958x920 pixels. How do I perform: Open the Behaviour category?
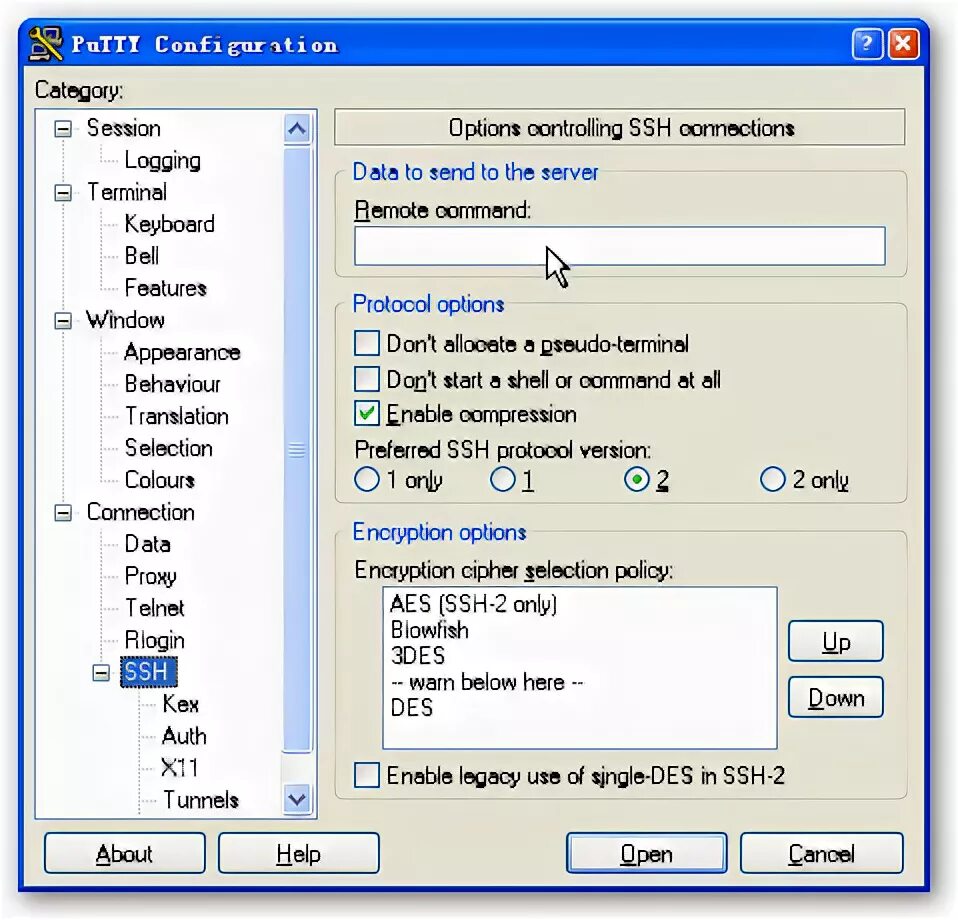pyautogui.click(x=172, y=384)
